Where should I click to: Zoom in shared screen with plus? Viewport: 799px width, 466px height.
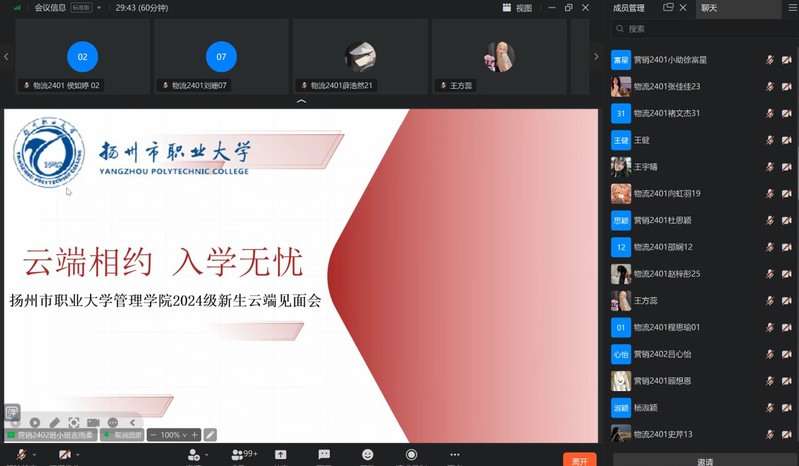coord(194,435)
